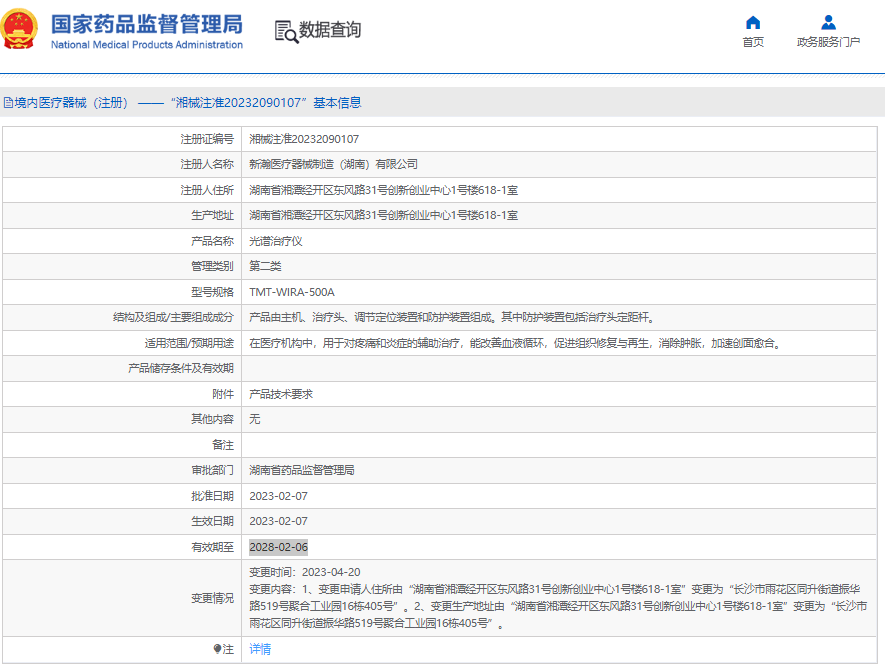885x670 pixels.
Task: Click the 注册证编号 row label
Action: 207,139
